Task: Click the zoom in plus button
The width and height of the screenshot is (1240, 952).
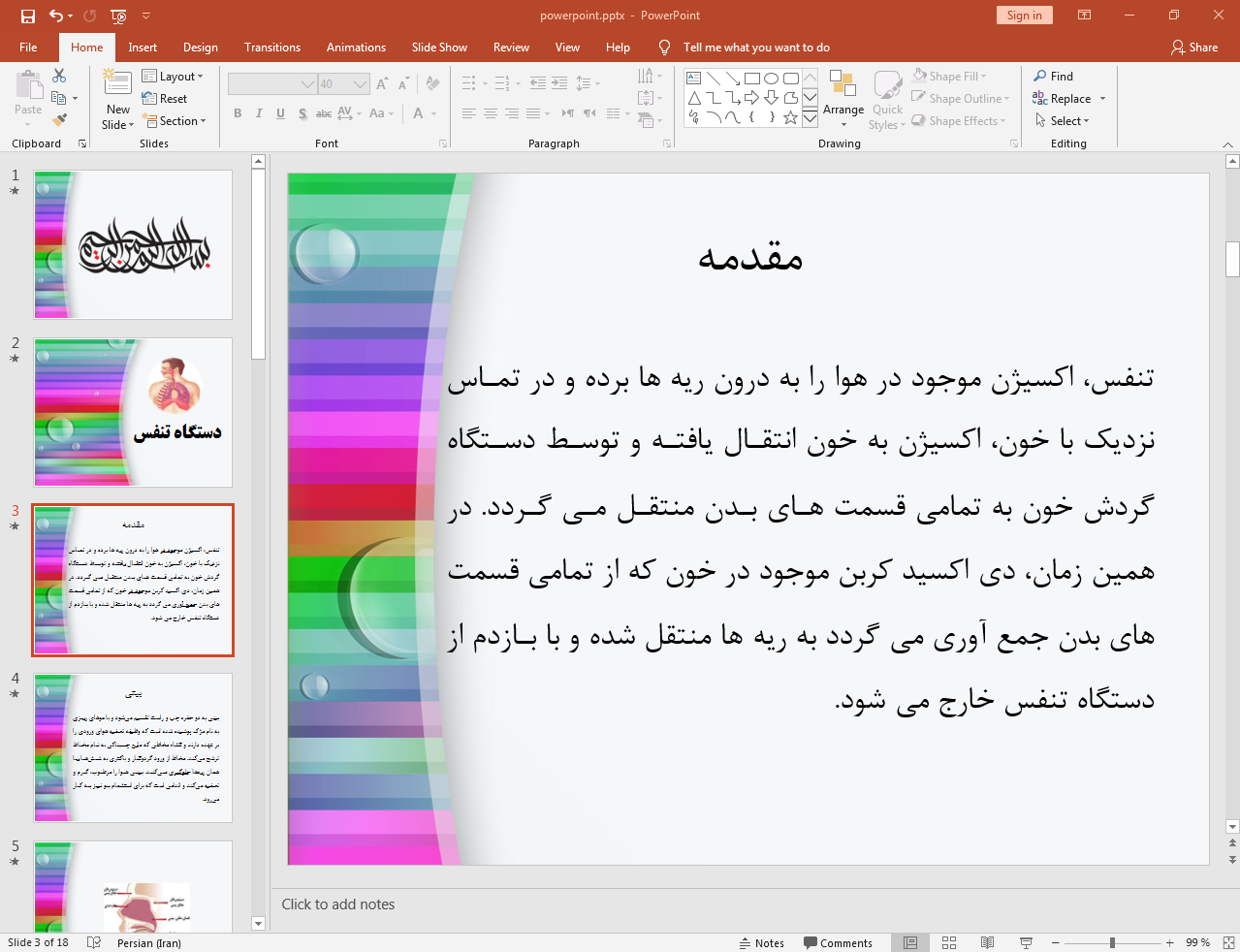Action: pos(1170,943)
